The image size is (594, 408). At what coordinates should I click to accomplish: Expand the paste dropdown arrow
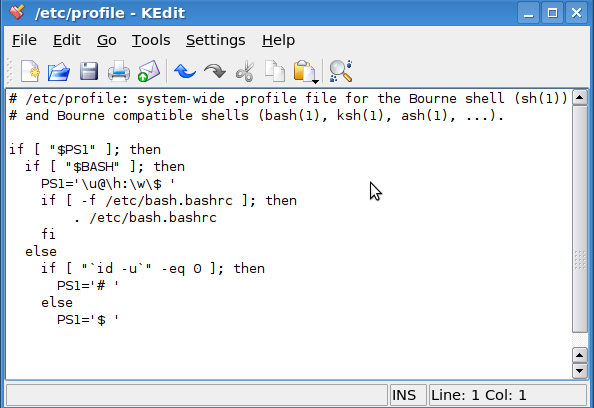pyautogui.click(x=315, y=81)
